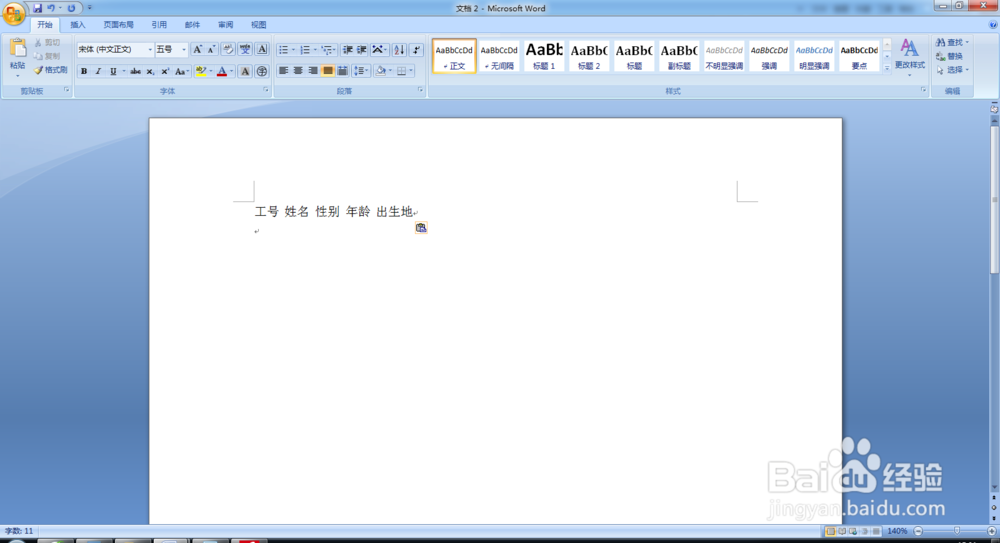Viewport: 1000px width, 543px height.
Task: Open font name dropdown 宋体
Action: click(151, 50)
